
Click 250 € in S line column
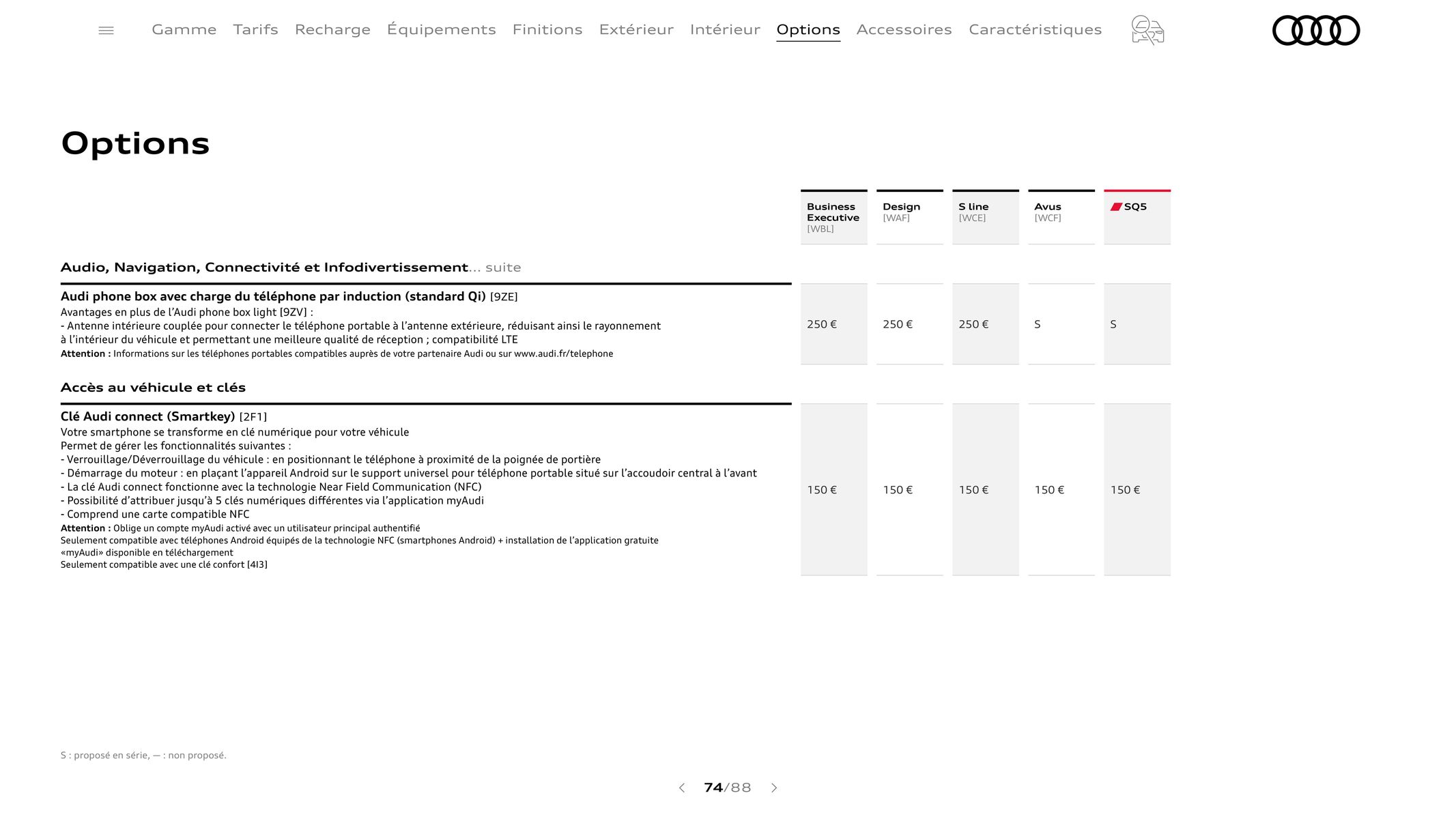coord(973,324)
